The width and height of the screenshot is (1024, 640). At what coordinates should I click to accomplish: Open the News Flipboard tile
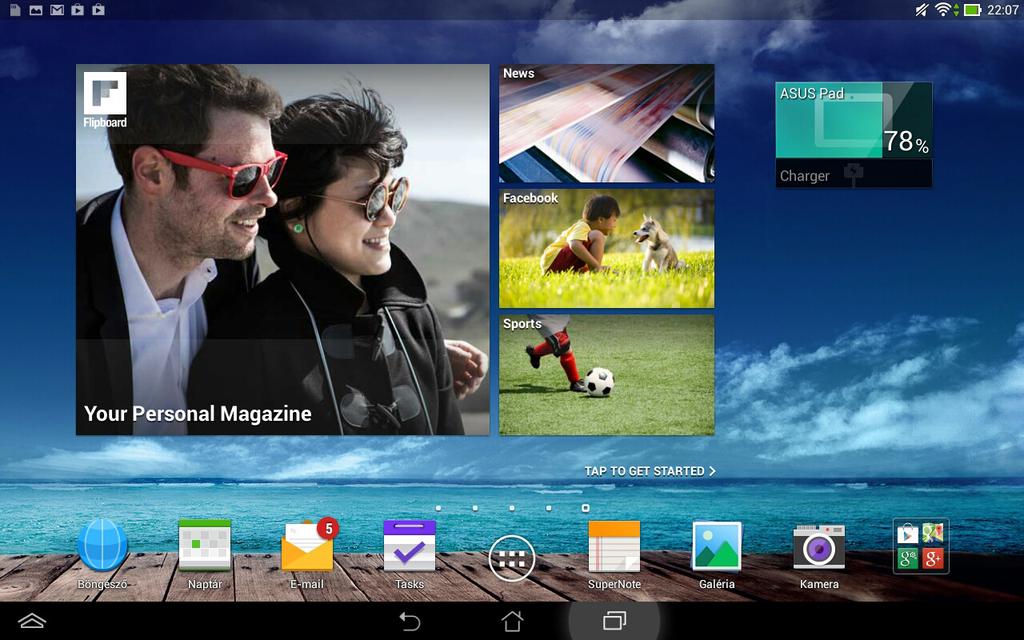(607, 123)
